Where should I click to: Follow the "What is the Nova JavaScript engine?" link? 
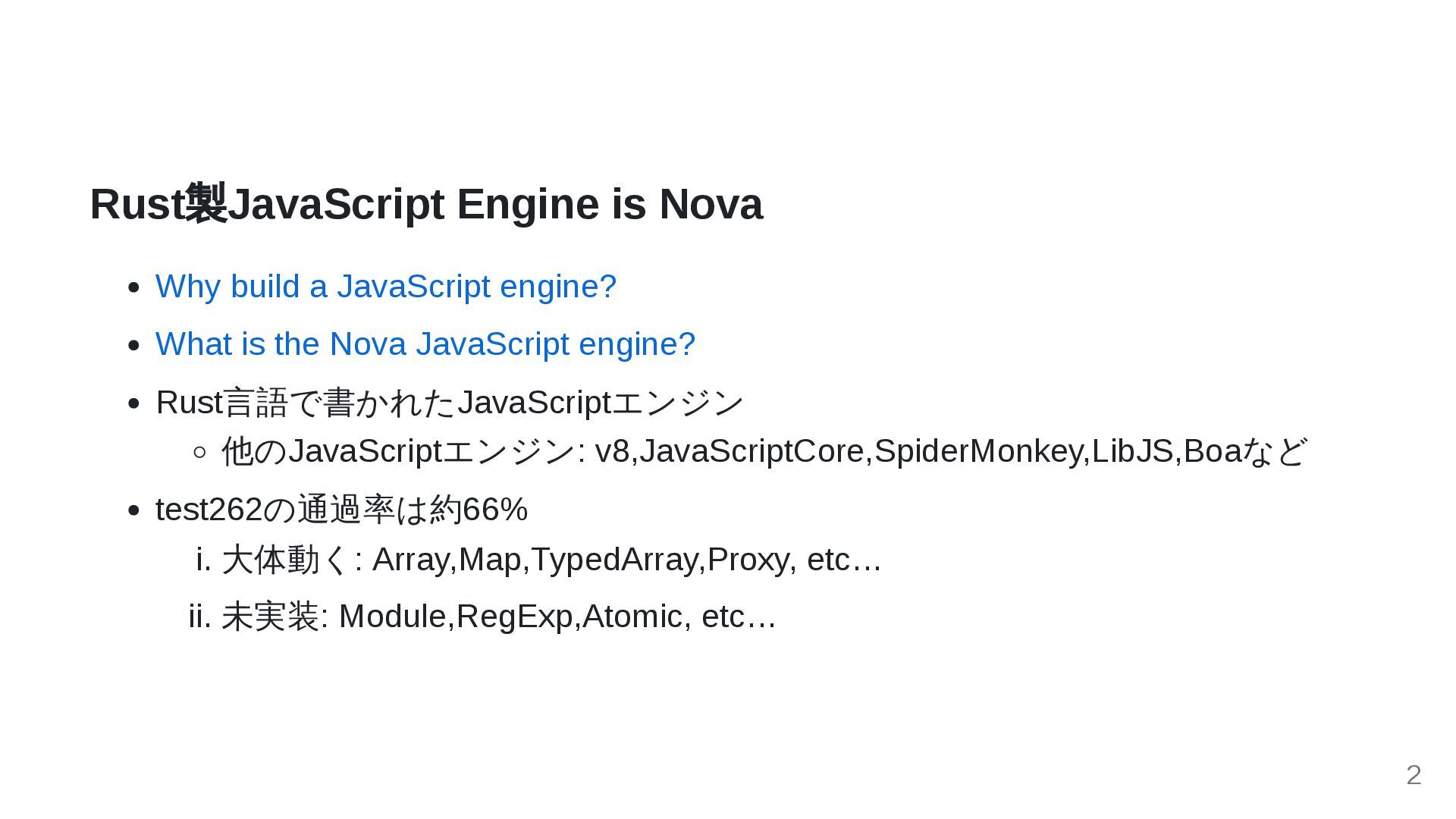pyautogui.click(x=425, y=344)
